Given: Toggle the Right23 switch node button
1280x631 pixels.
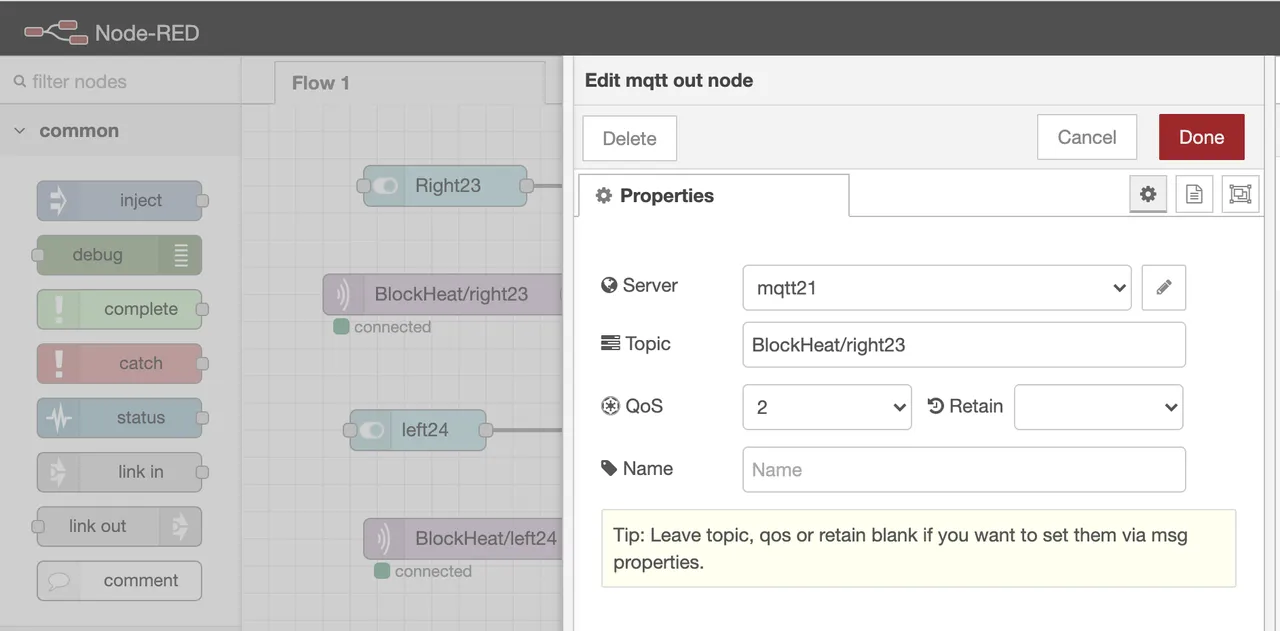Looking at the screenshot, I should [383, 186].
